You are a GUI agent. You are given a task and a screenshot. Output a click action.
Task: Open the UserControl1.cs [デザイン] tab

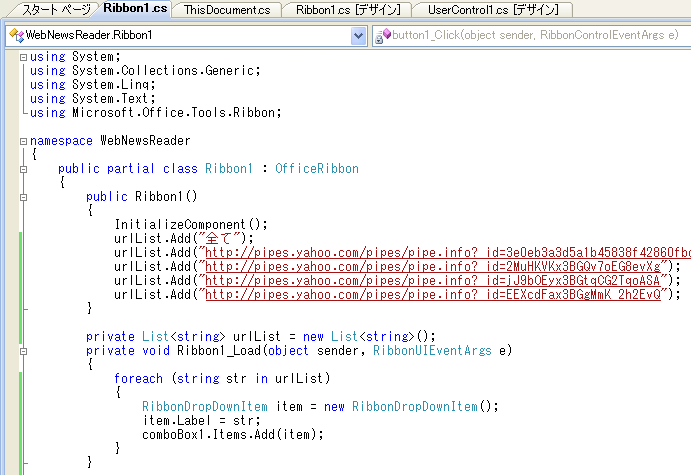(x=493, y=10)
